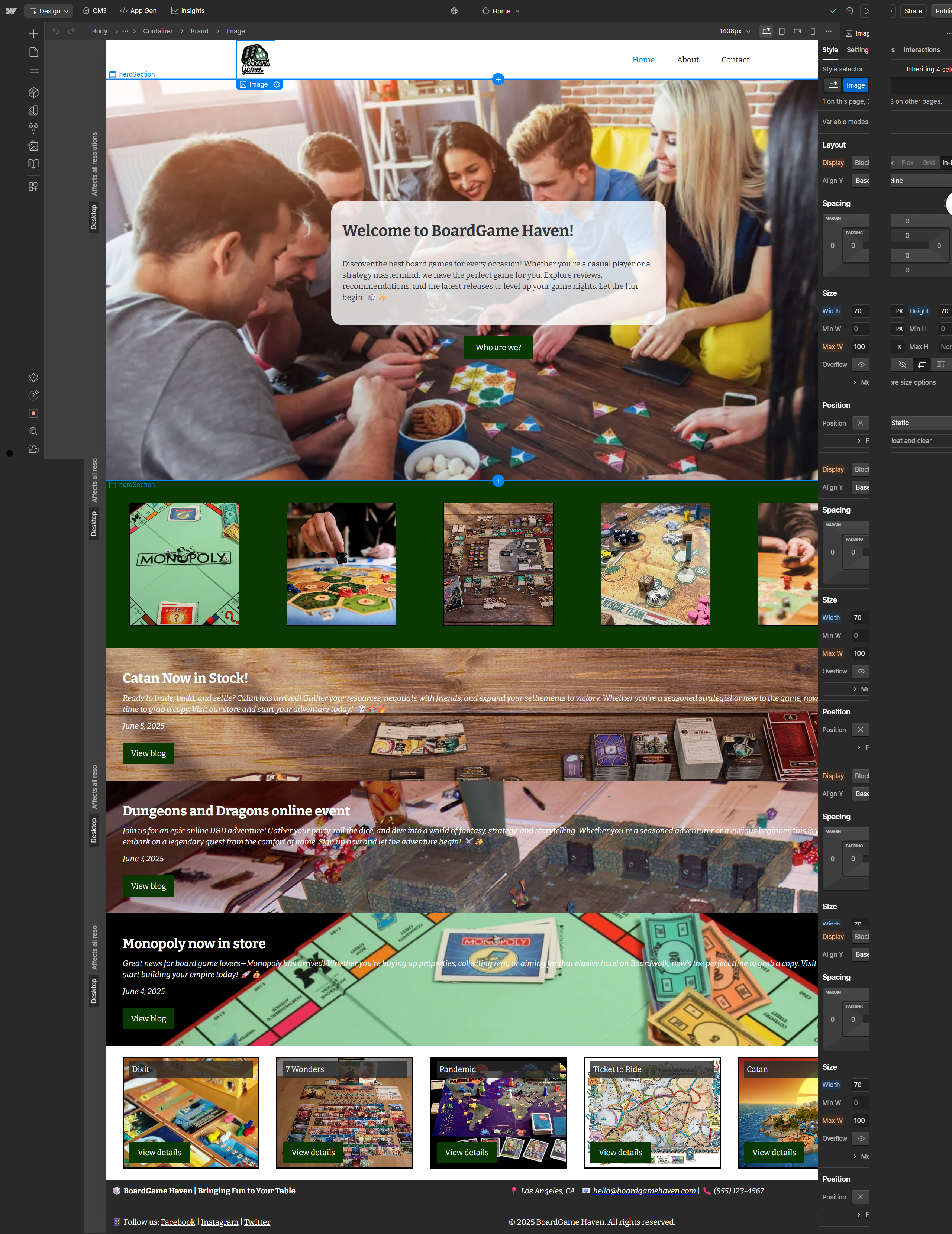The width and height of the screenshot is (952, 1234).
Task: Open the Add elements panel
Action: [x=33, y=34]
